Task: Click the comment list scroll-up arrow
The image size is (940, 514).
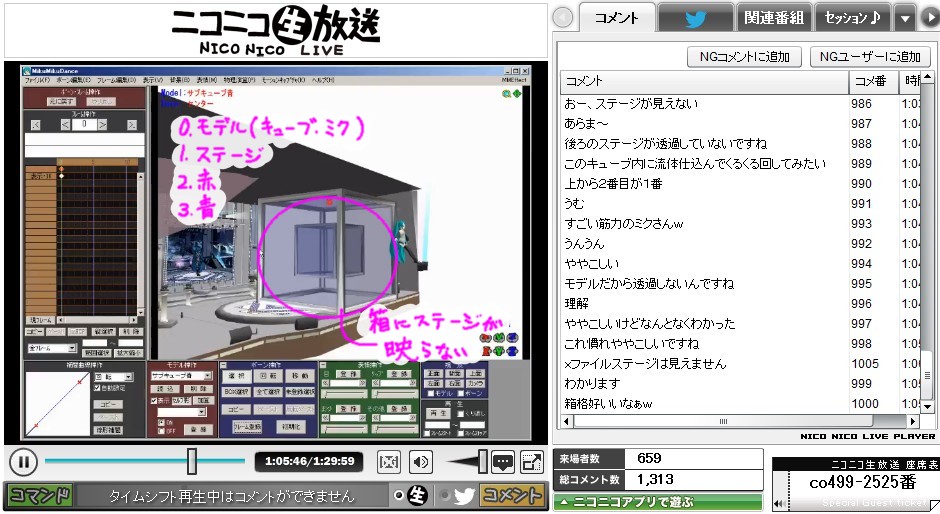Action: point(927,78)
